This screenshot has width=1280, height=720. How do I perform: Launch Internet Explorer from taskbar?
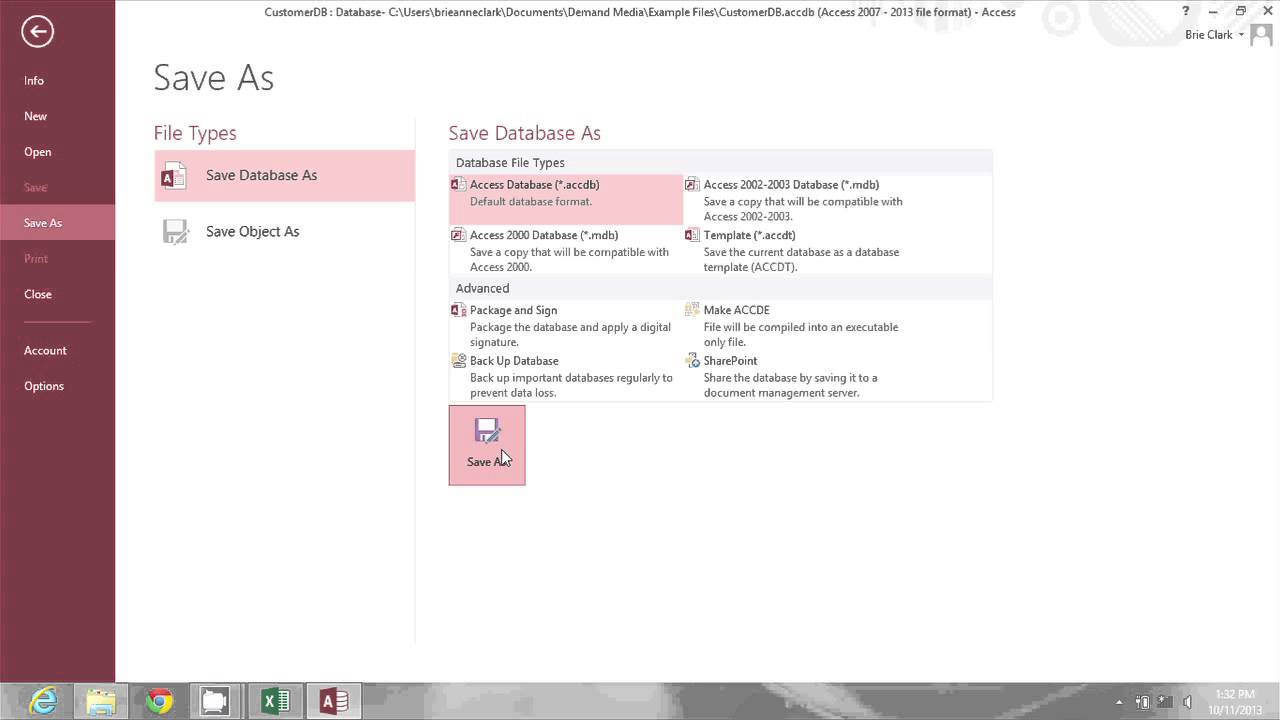point(44,701)
